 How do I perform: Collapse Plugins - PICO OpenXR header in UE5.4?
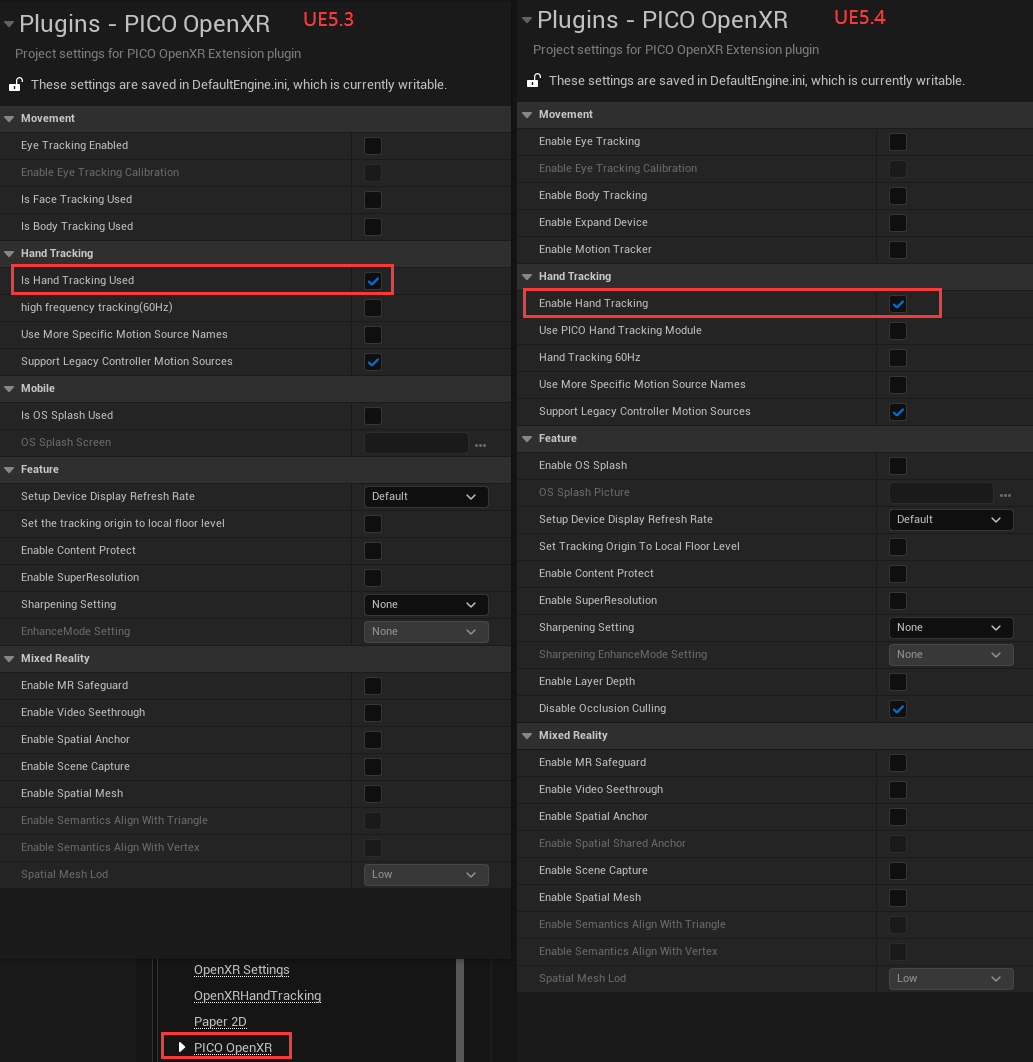click(x=527, y=20)
